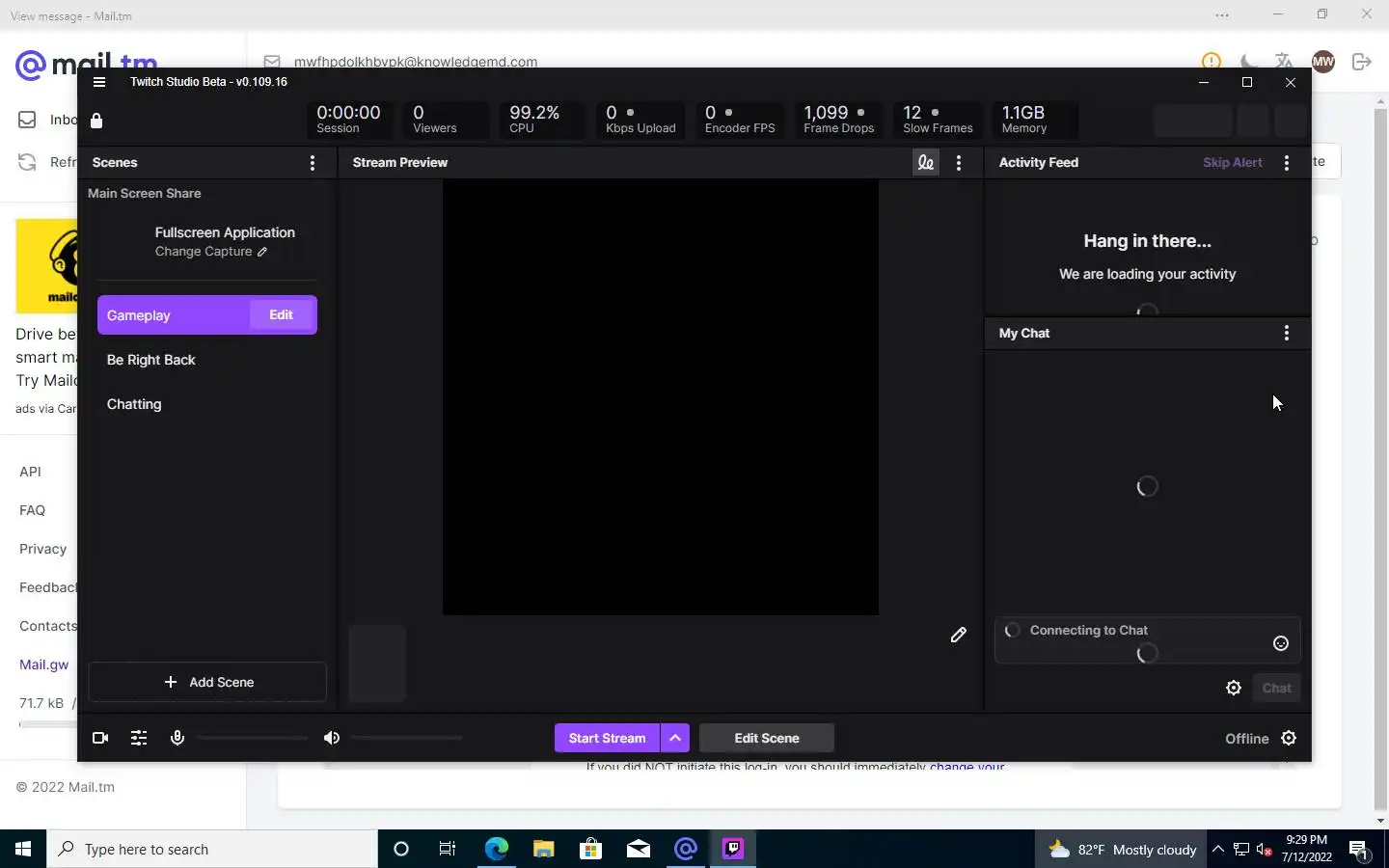Viewport: 1389px width, 868px height.
Task: Open Microsoft Edge from taskbar
Action: (496, 849)
